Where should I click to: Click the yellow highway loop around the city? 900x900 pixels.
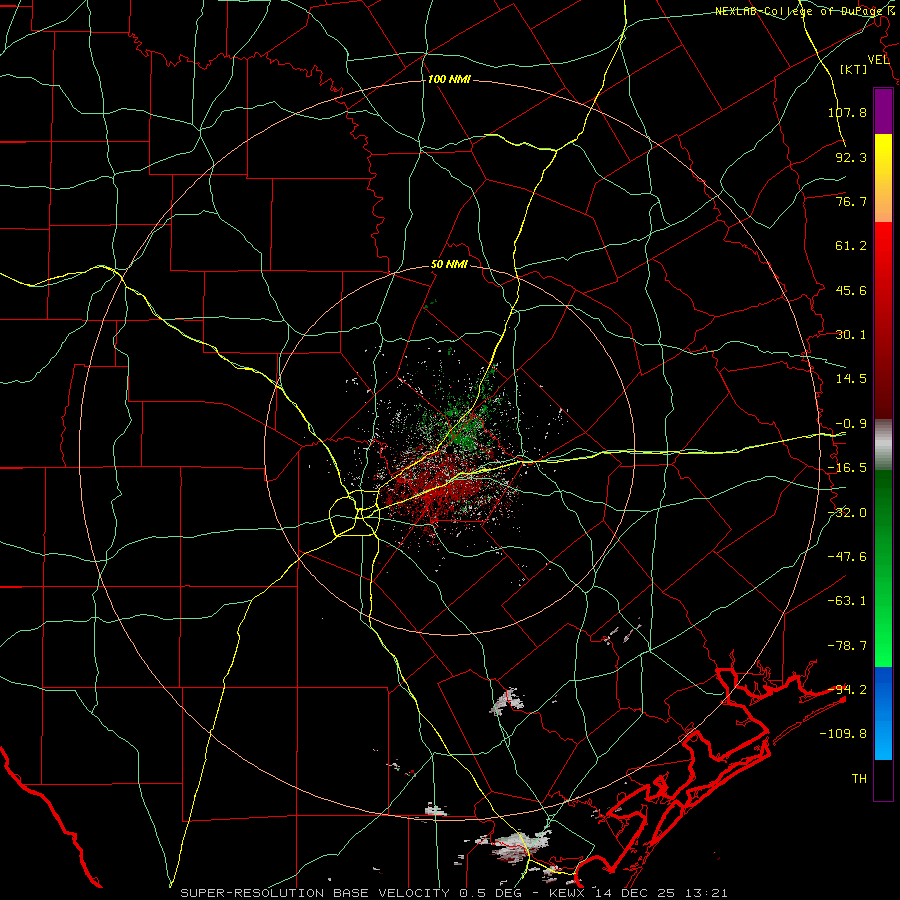355,513
